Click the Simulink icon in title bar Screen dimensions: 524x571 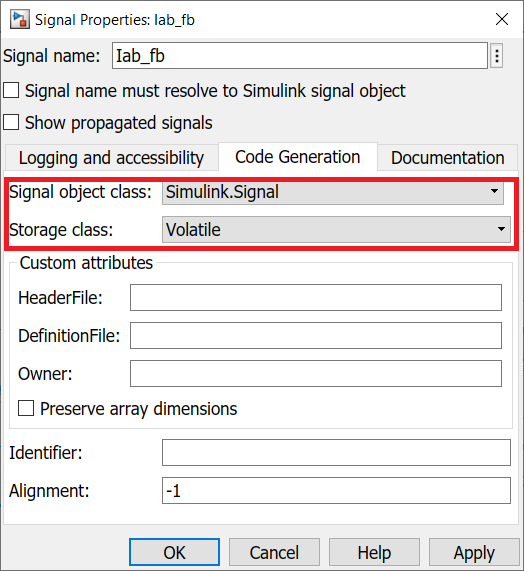19,19
